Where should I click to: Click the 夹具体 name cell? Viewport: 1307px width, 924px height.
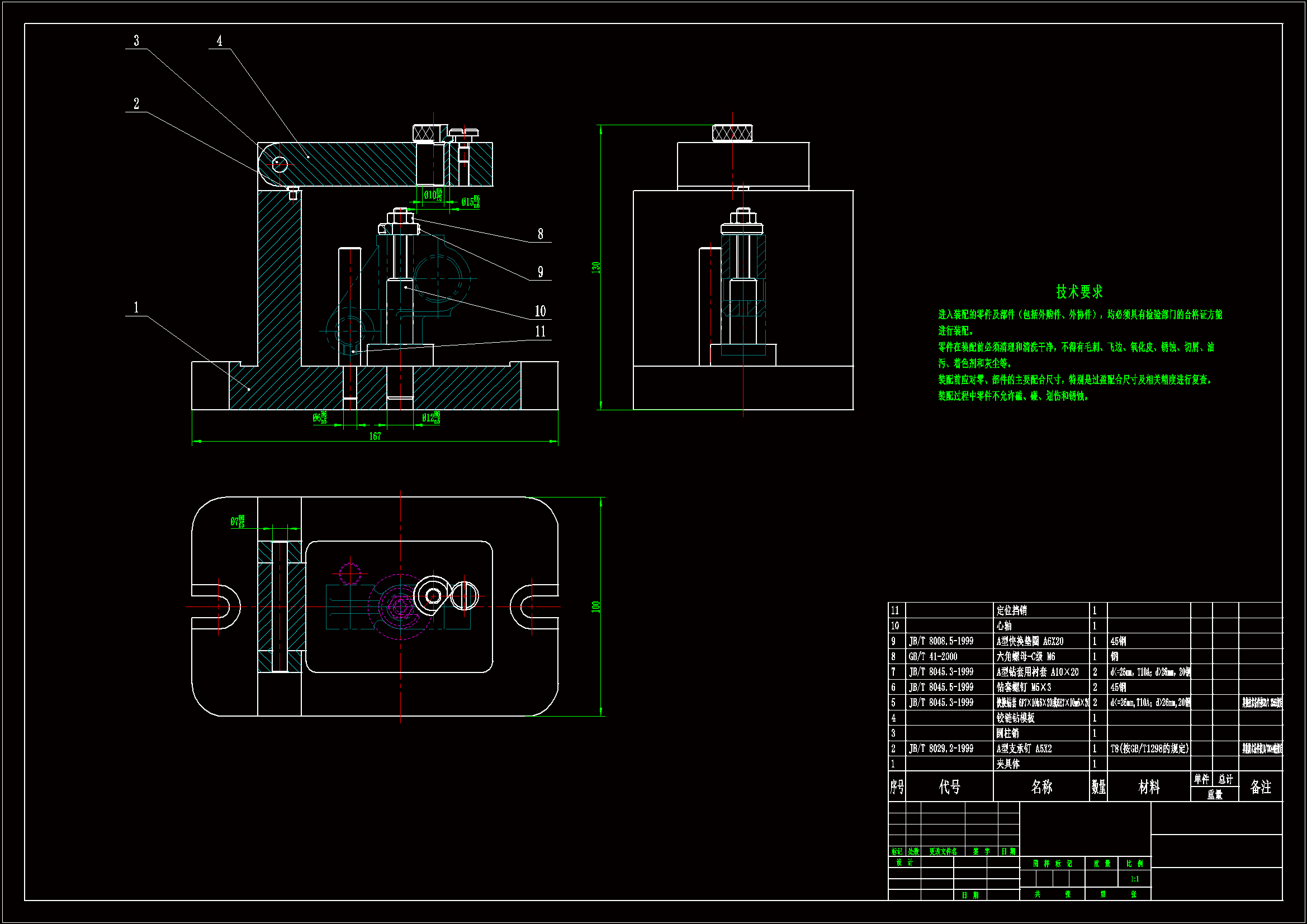pos(1008,765)
